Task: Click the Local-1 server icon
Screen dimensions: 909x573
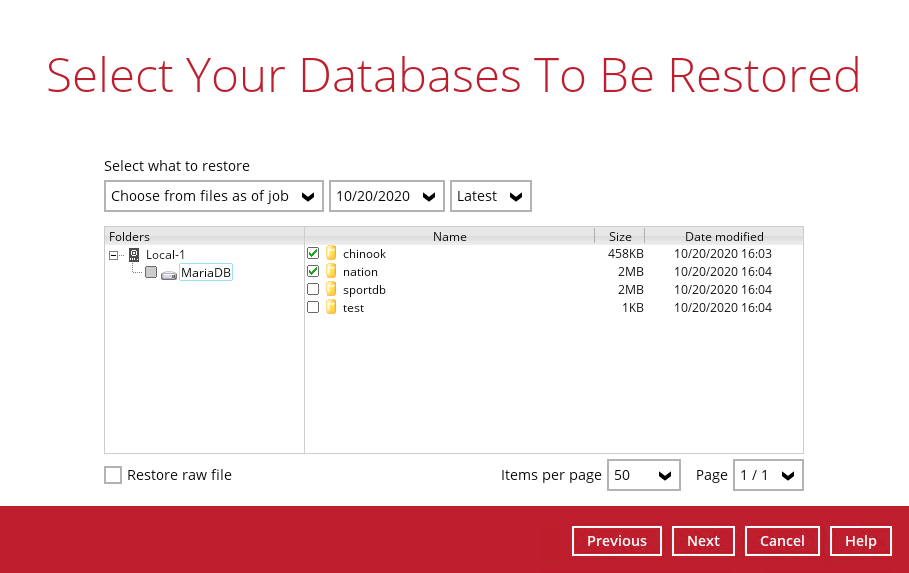Action: (134, 255)
